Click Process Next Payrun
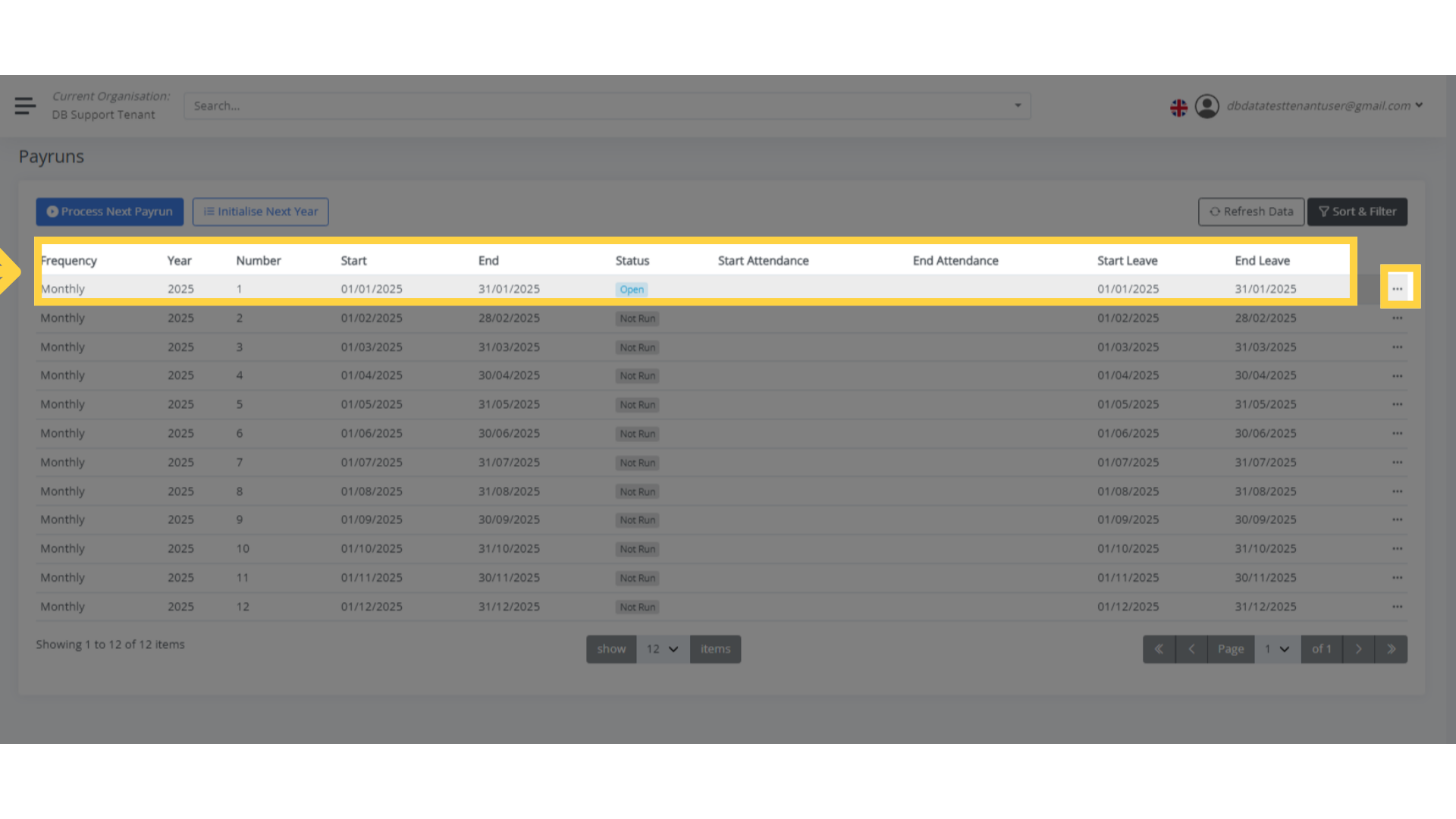1456x819 pixels. coord(109,212)
